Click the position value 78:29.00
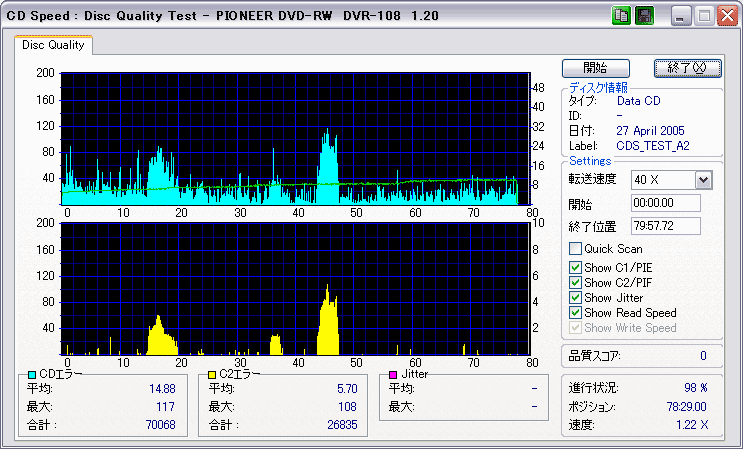This screenshot has width=743, height=449. 686,407
